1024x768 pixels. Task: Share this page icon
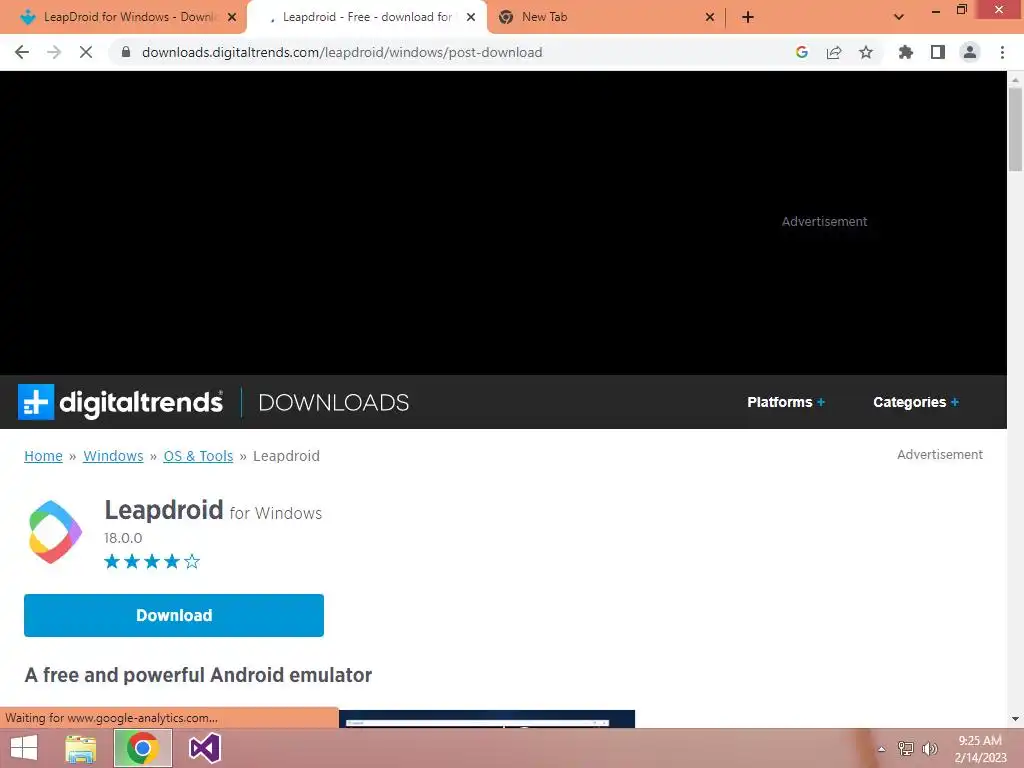[833, 52]
